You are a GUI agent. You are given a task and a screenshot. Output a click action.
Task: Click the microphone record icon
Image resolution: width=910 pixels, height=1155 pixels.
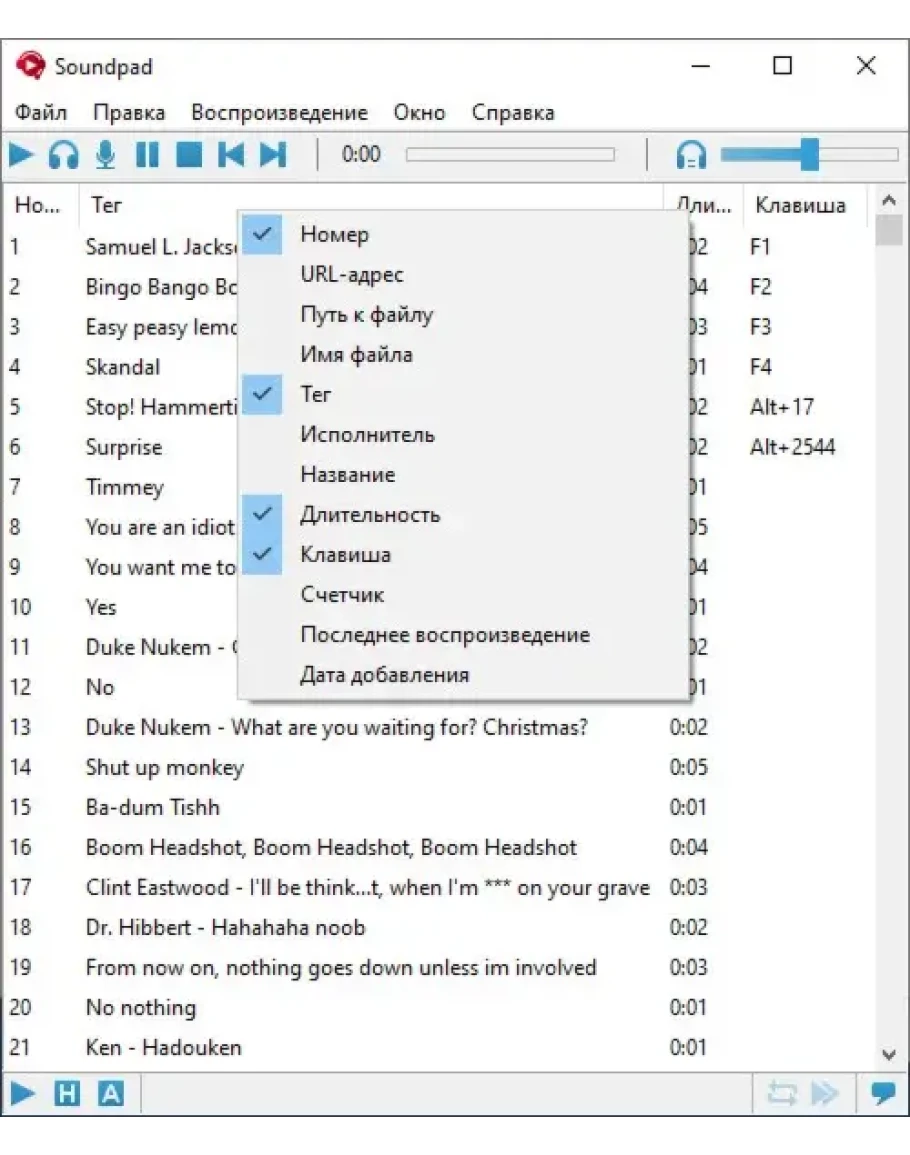[105, 155]
